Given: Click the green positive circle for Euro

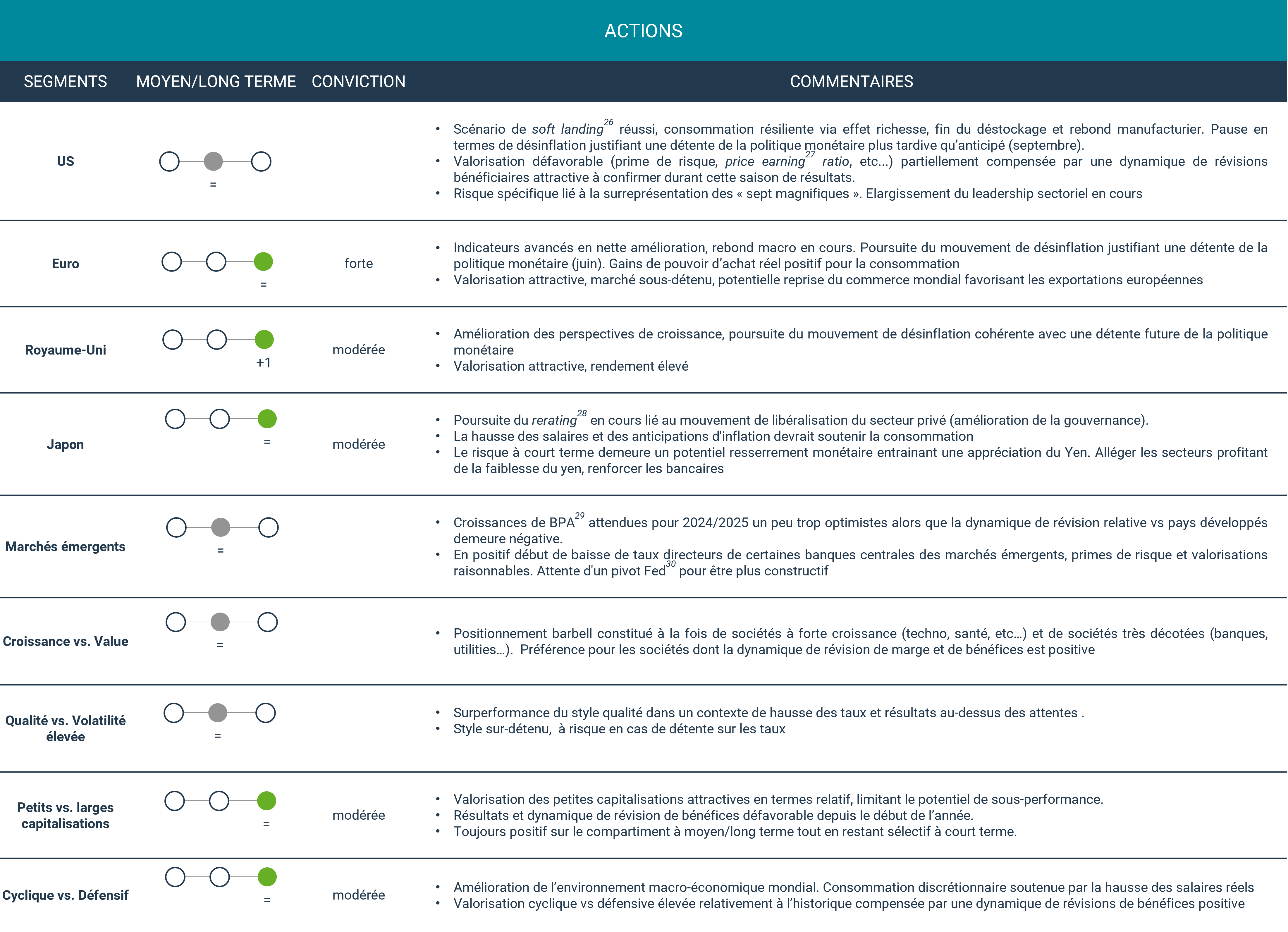Looking at the screenshot, I should (263, 262).
